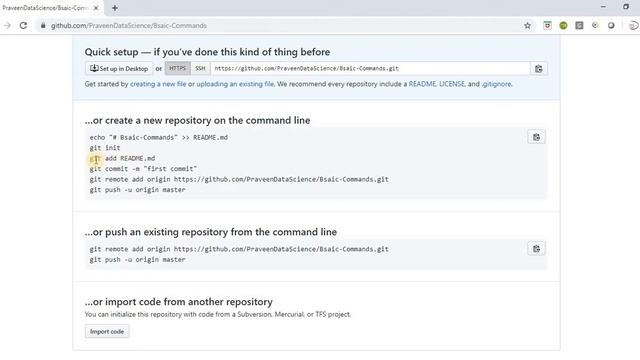
Task: Open the green circular extension icon
Action: pyautogui.click(x=563, y=25)
